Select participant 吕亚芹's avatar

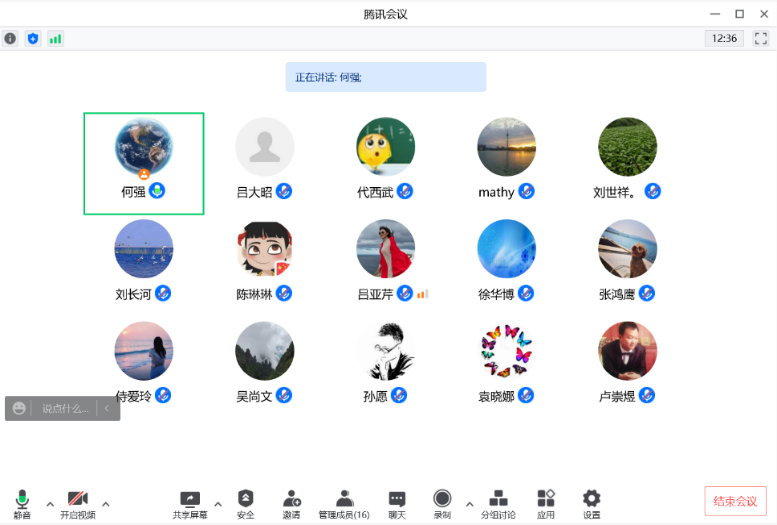coord(385,249)
